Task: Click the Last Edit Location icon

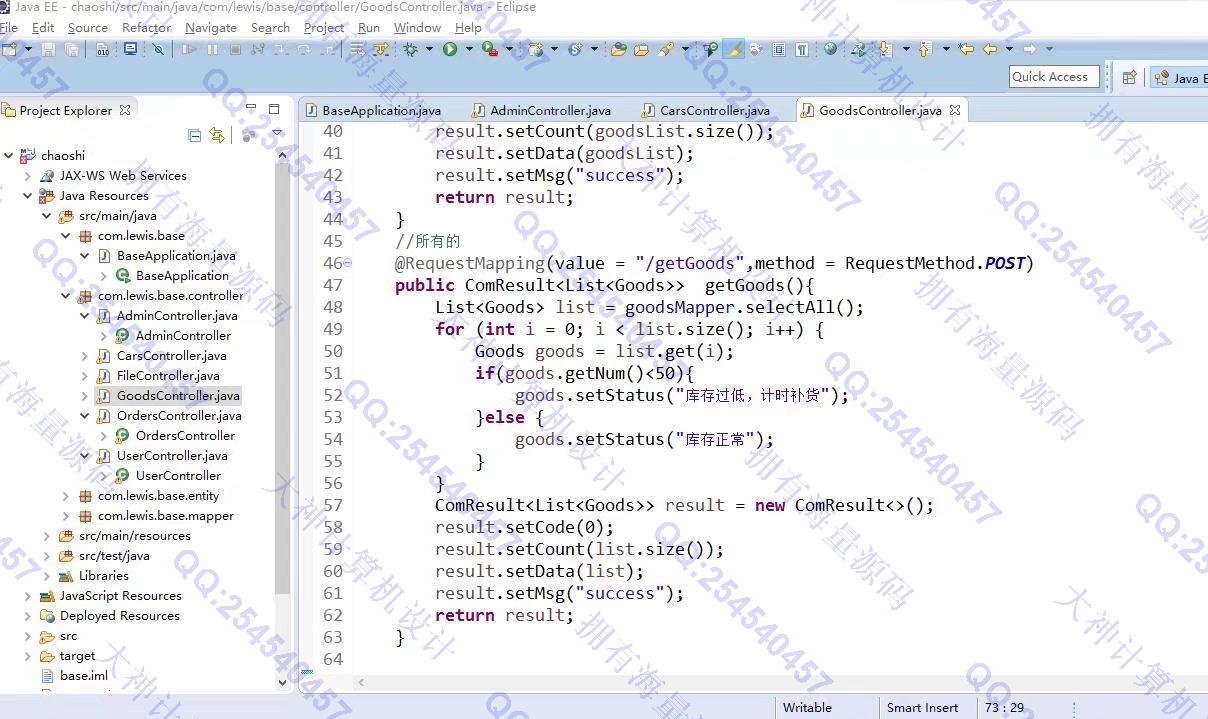Action: [966, 49]
